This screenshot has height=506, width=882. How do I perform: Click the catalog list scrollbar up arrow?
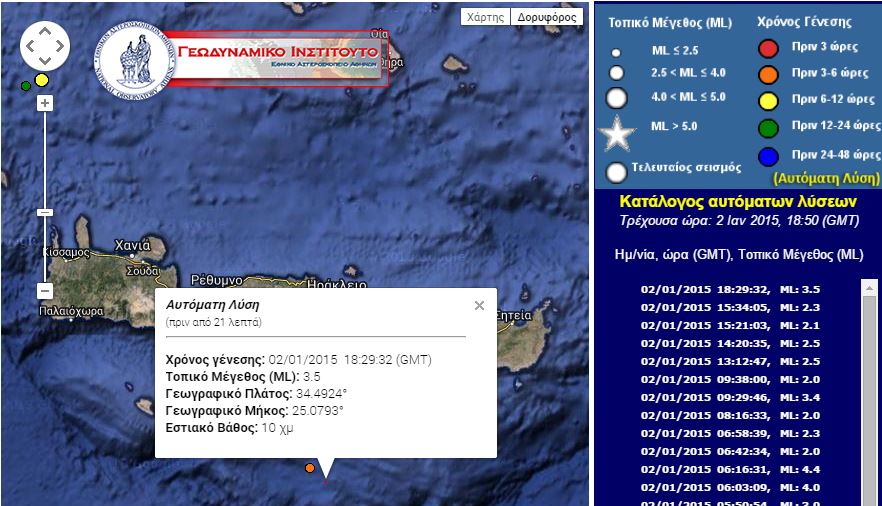[869, 287]
